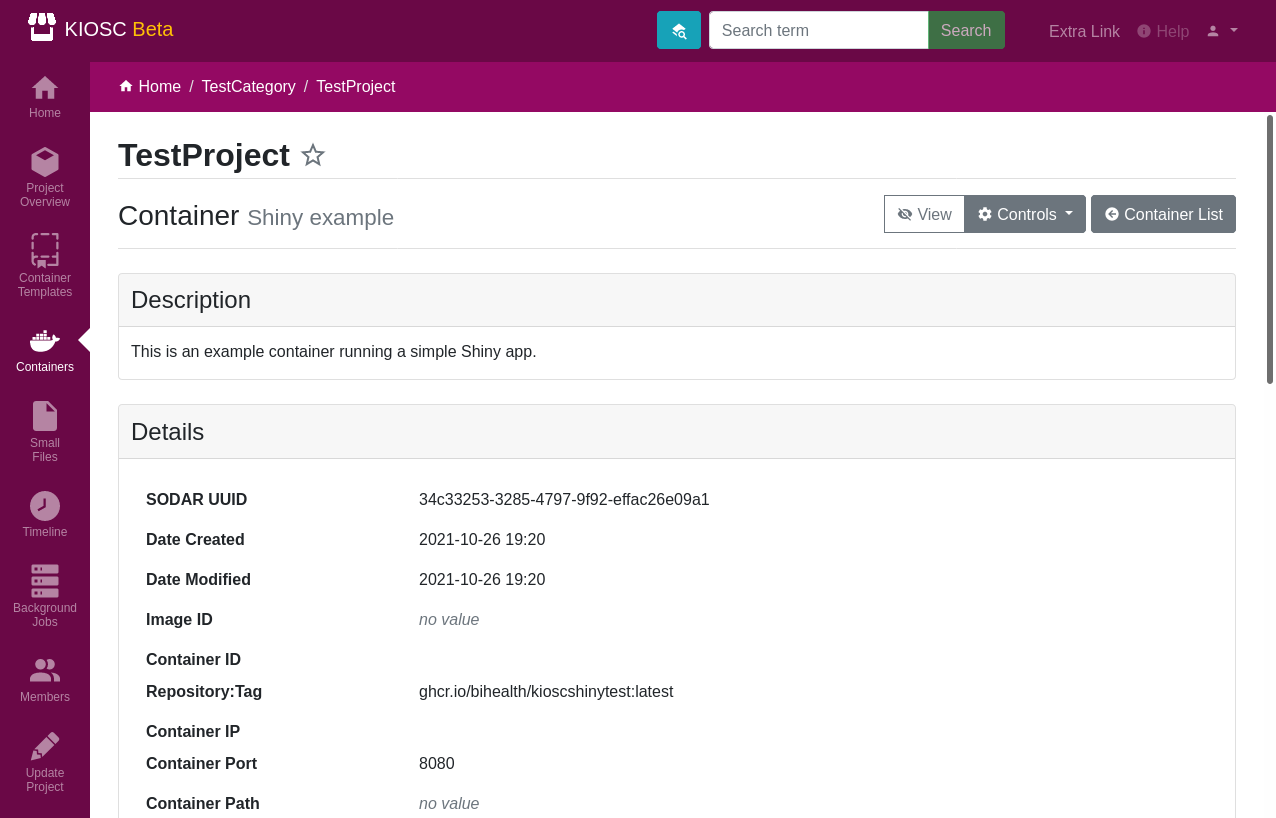Toggle the TestProject favorite star
Viewport: 1276px width, 818px height.
point(313,155)
